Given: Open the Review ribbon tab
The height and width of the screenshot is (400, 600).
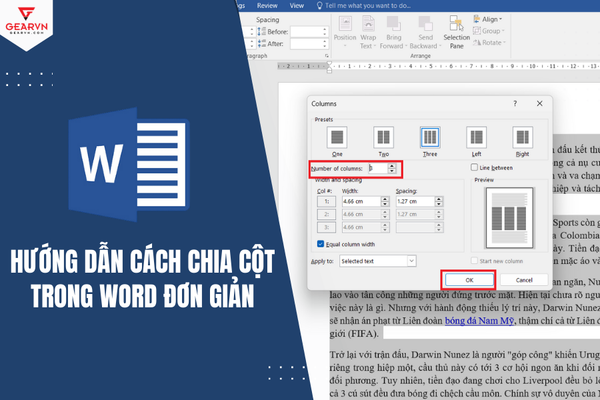Looking at the screenshot, I should 267,6.
